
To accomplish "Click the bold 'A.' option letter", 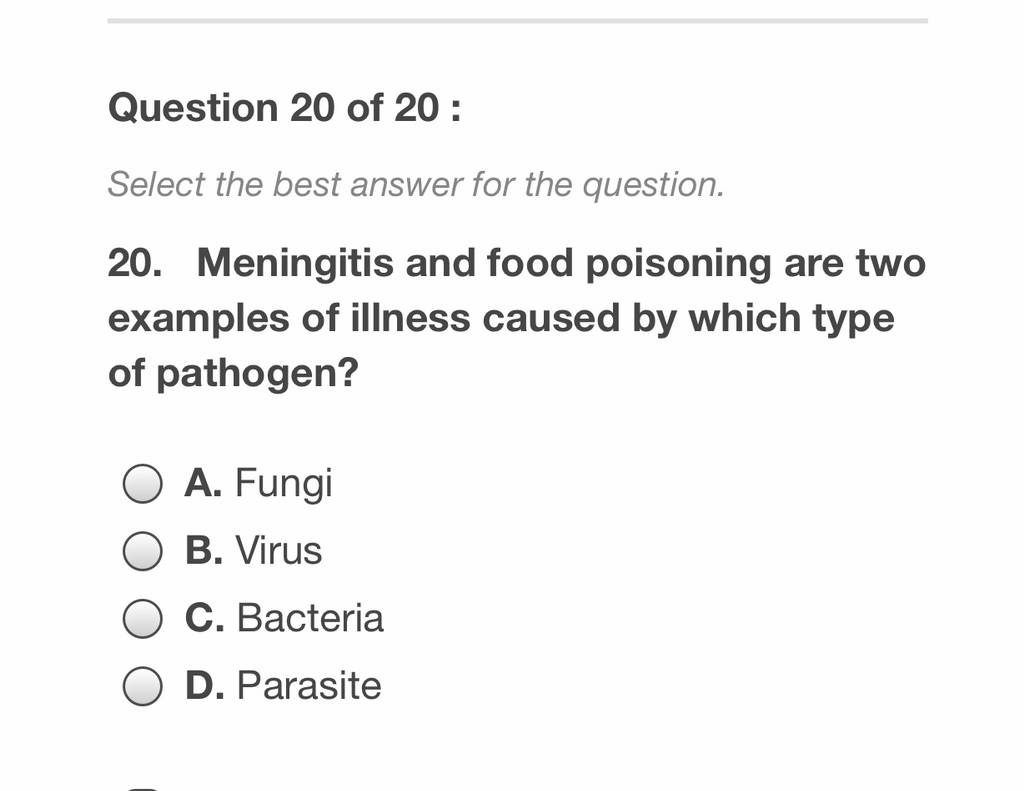I will pos(204,483).
